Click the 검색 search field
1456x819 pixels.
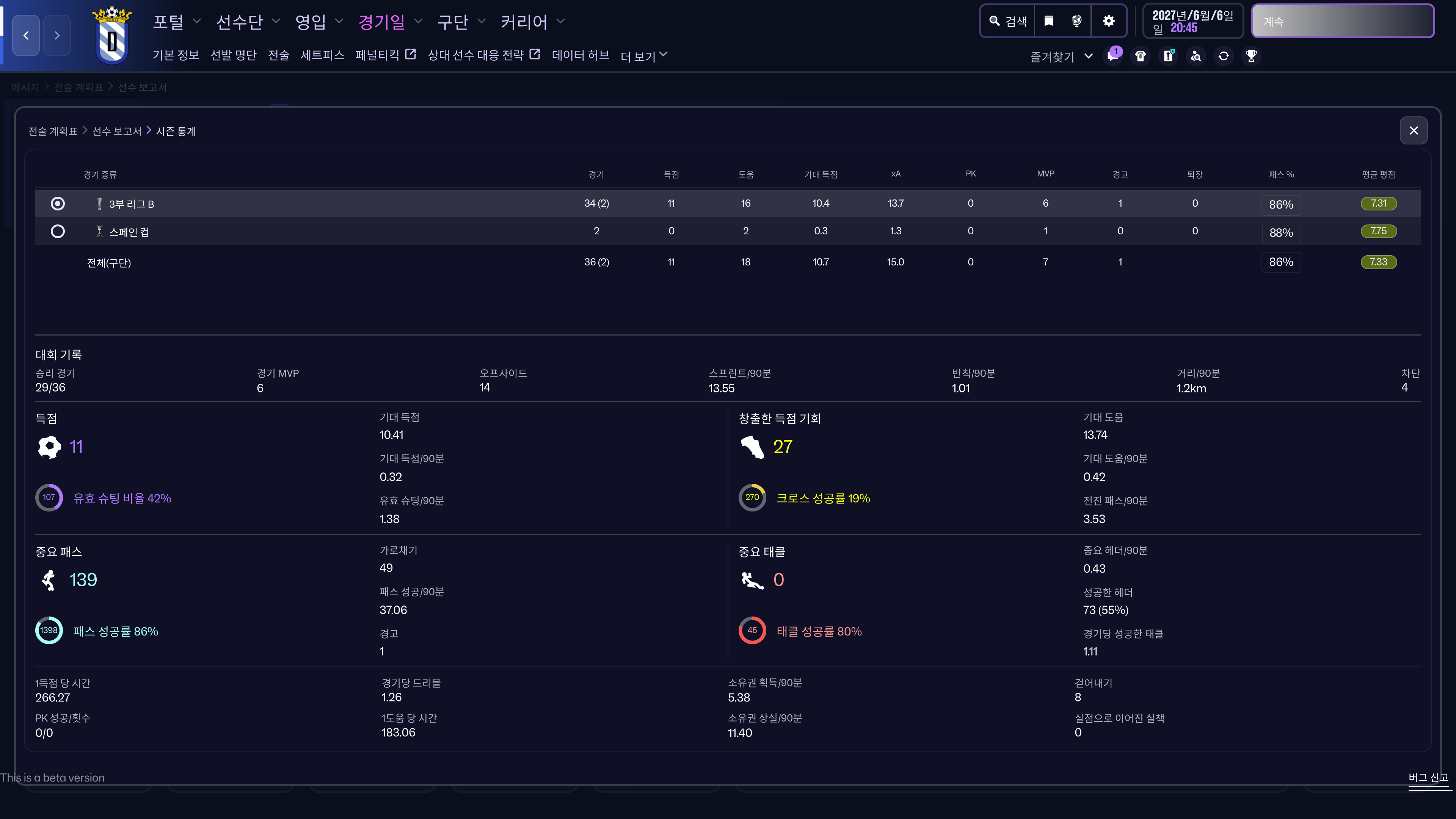click(x=1008, y=21)
